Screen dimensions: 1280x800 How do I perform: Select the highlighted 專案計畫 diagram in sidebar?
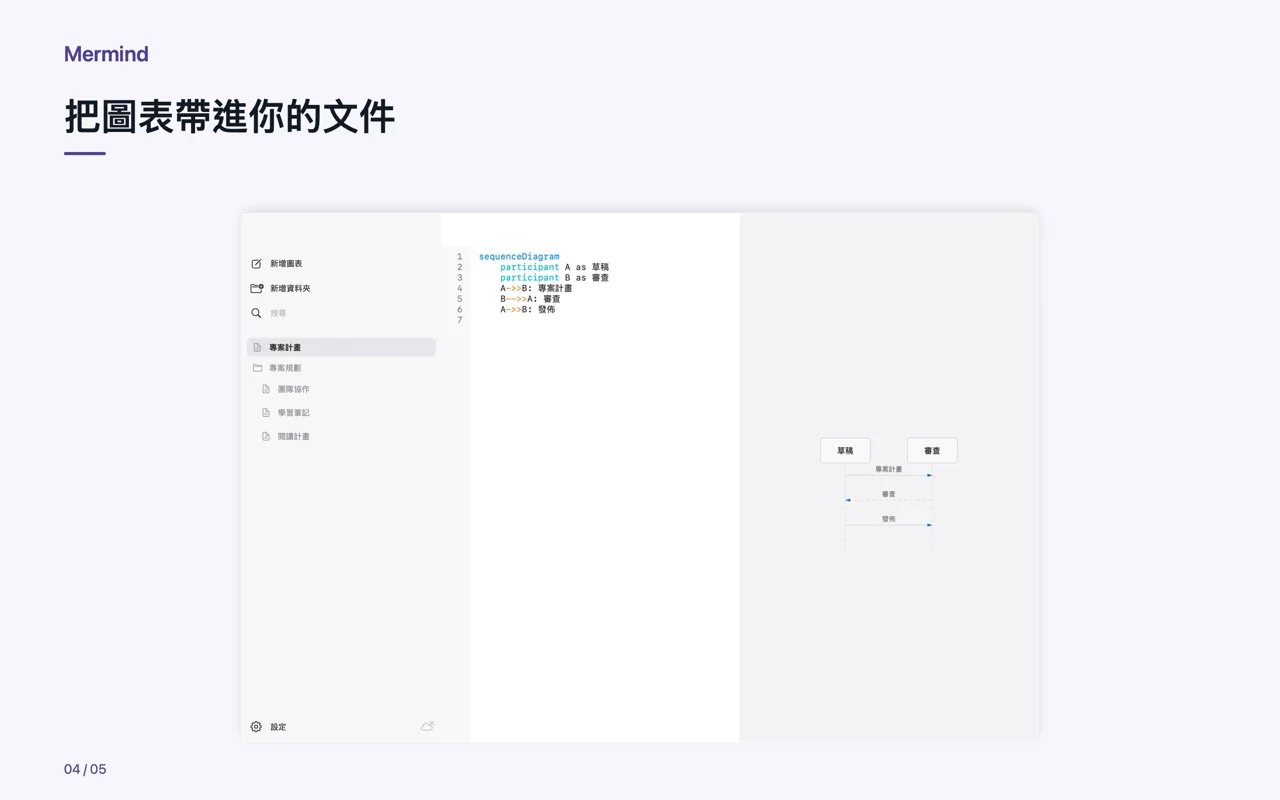click(x=341, y=347)
